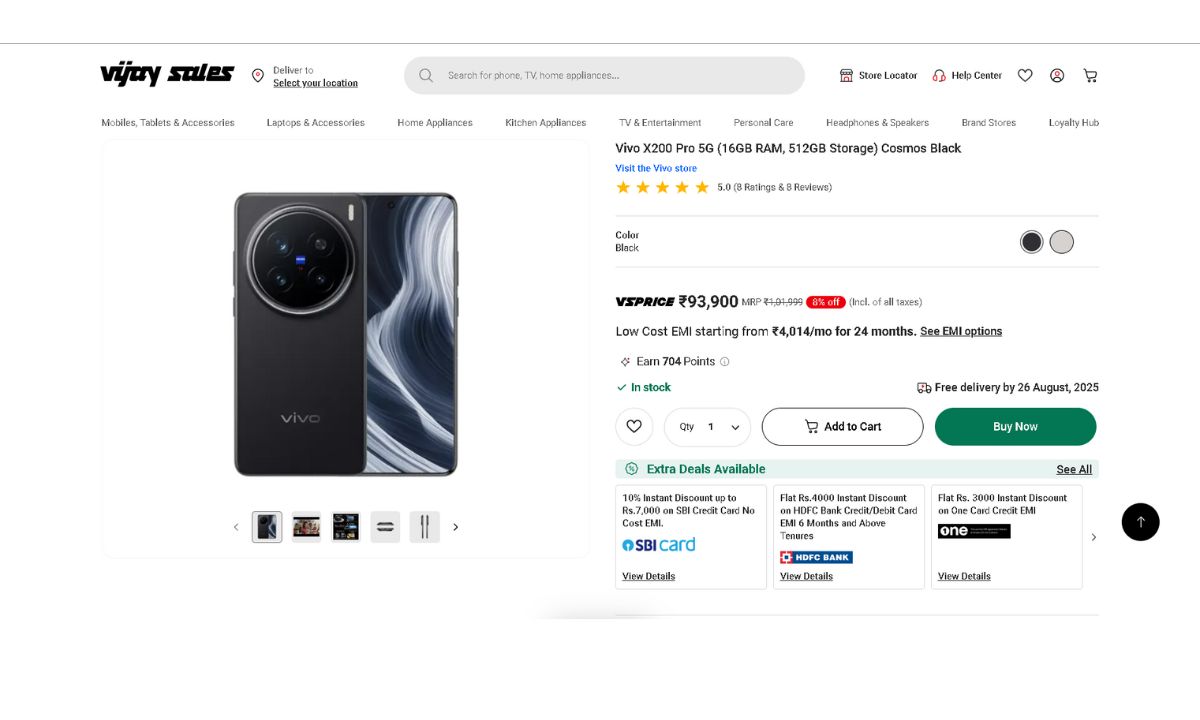Add product to wishlist with heart button
Screen dimensions: 1200x720
tap(634, 427)
